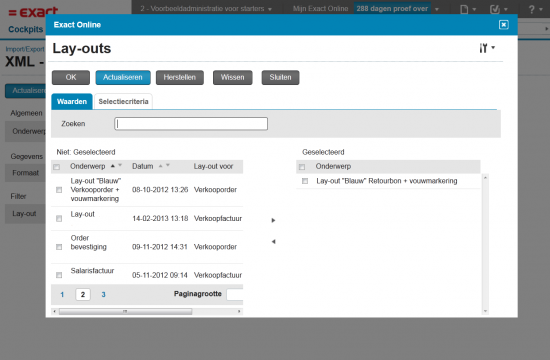The height and width of the screenshot is (360, 550).
Task: Sort Onderwerp column descending
Action: (120, 165)
